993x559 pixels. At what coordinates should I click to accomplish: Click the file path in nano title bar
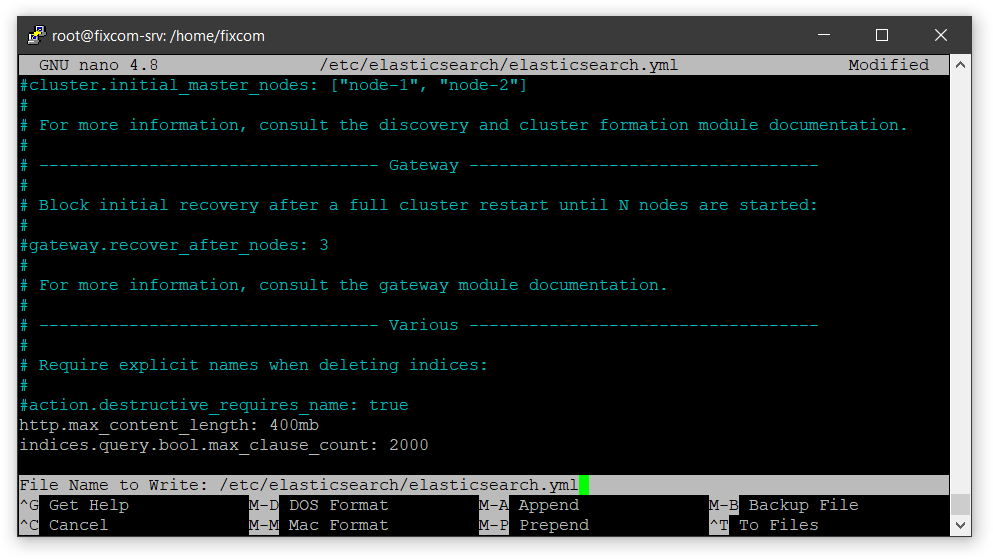[498, 65]
